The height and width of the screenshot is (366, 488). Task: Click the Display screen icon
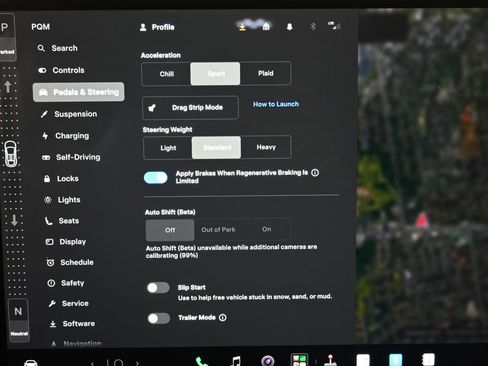click(x=49, y=242)
